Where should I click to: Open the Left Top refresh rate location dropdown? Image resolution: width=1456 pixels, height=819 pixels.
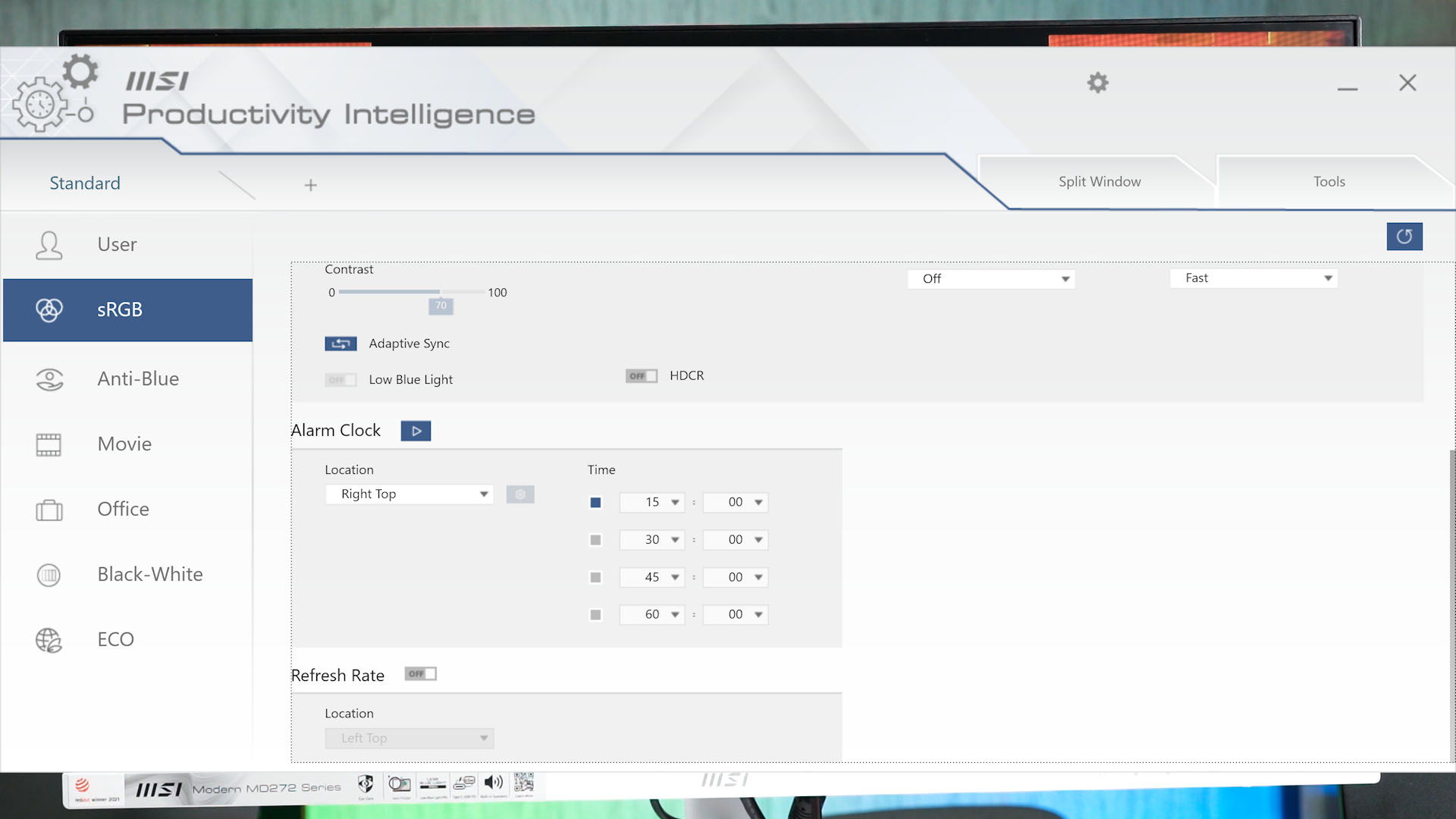pos(409,738)
